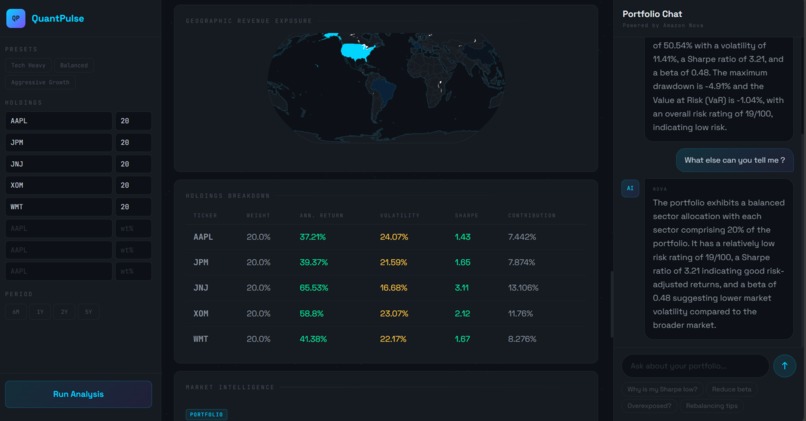Image resolution: width=806 pixels, height=421 pixels.
Task: Edit the WMT ticker holding field
Action: [59, 207]
